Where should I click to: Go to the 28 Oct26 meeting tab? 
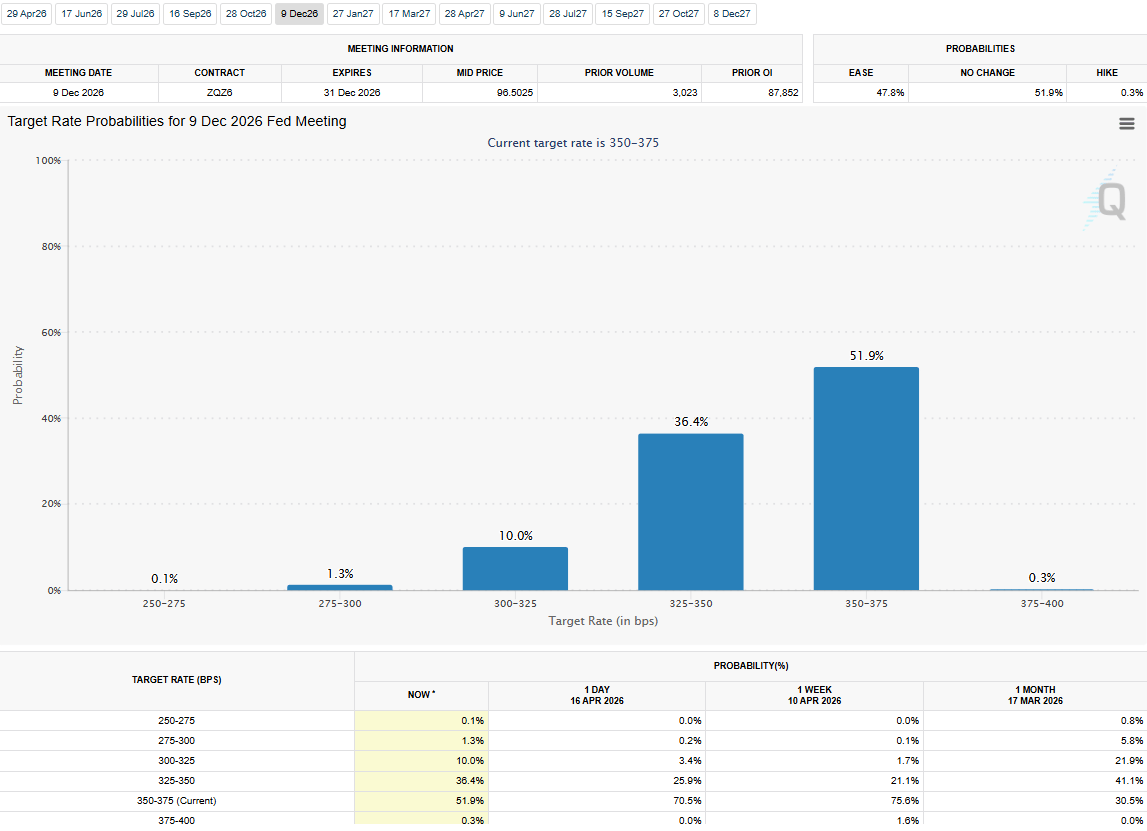click(x=245, y=14)
